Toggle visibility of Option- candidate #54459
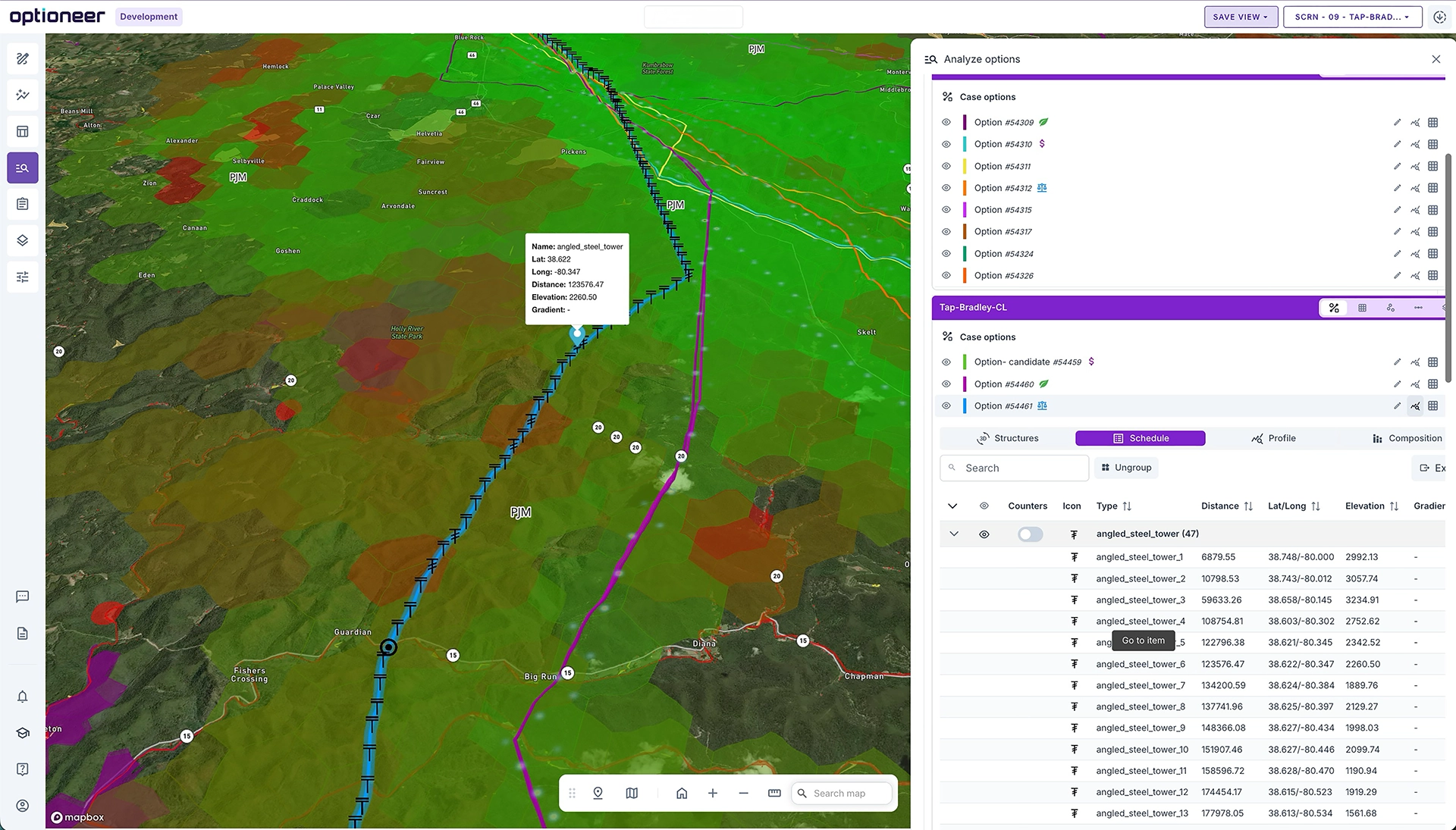Image resolution: width=1456 pixels, height=830 pixels. tap(946, 362)
